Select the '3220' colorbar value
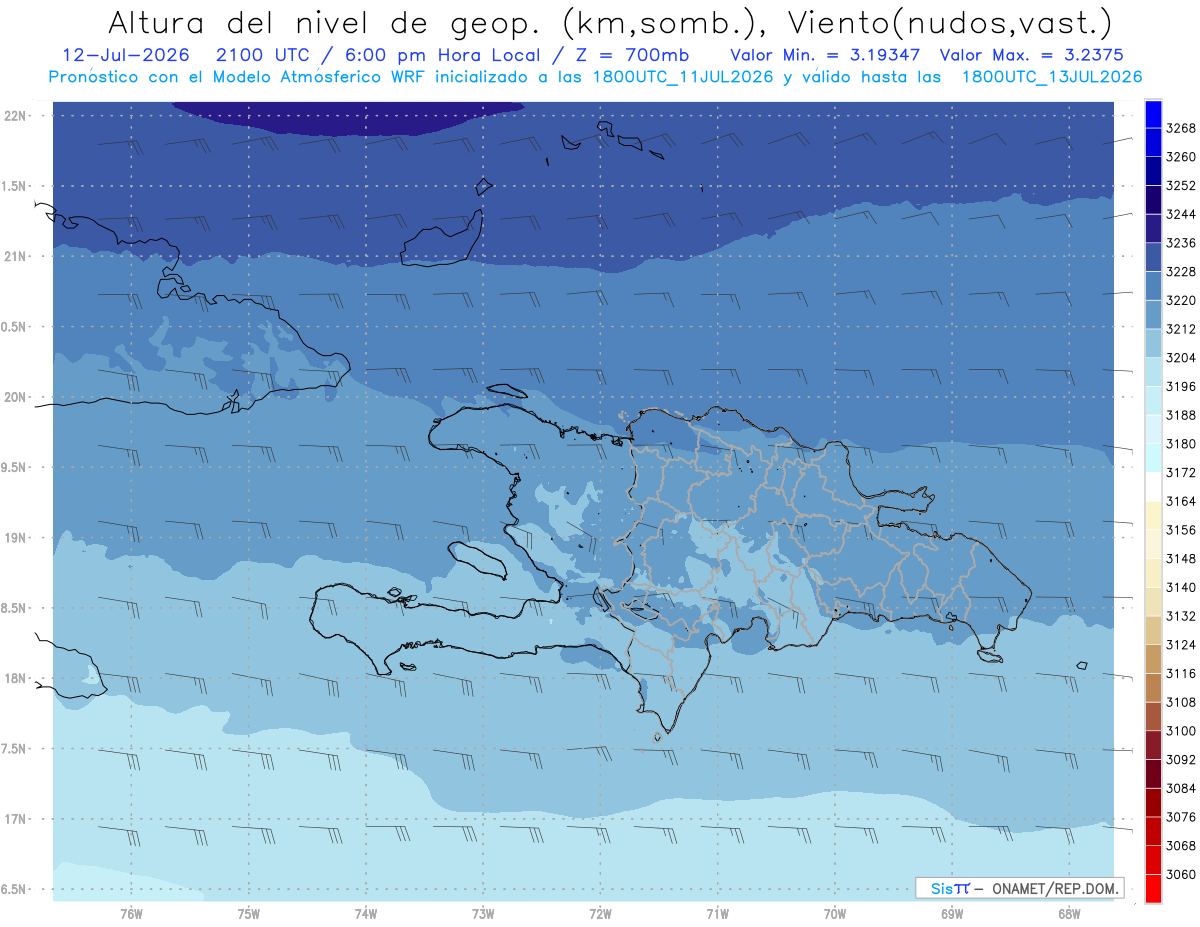Screen dimensions: 1200x927 click(1181, 300)
